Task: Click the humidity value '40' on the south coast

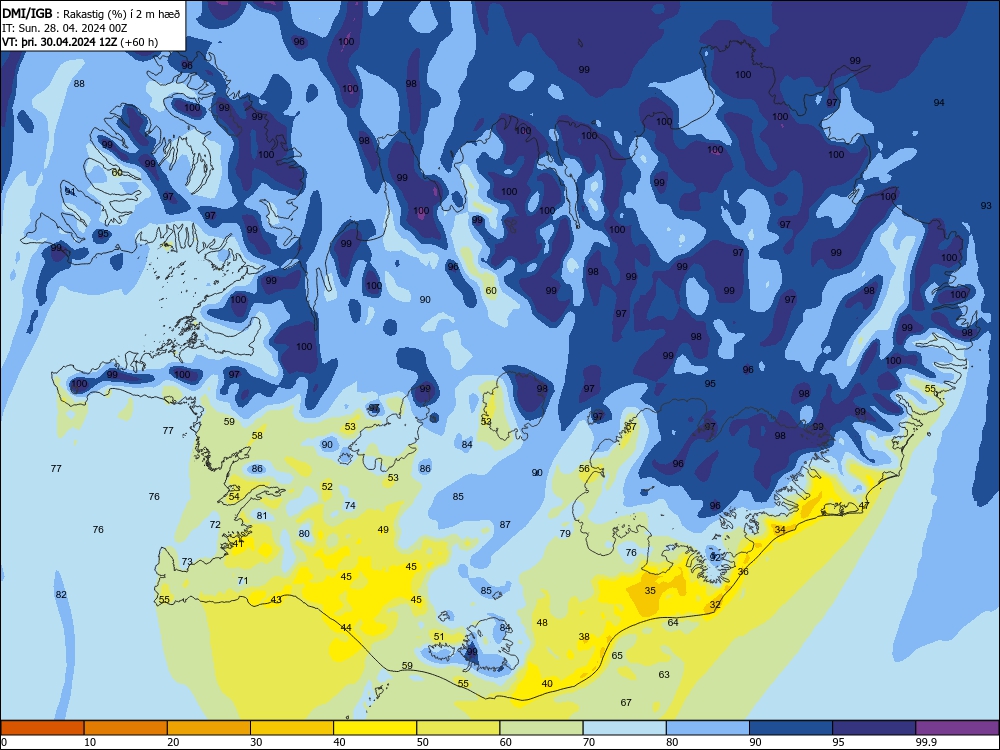Action: click(x=547, y=684)
